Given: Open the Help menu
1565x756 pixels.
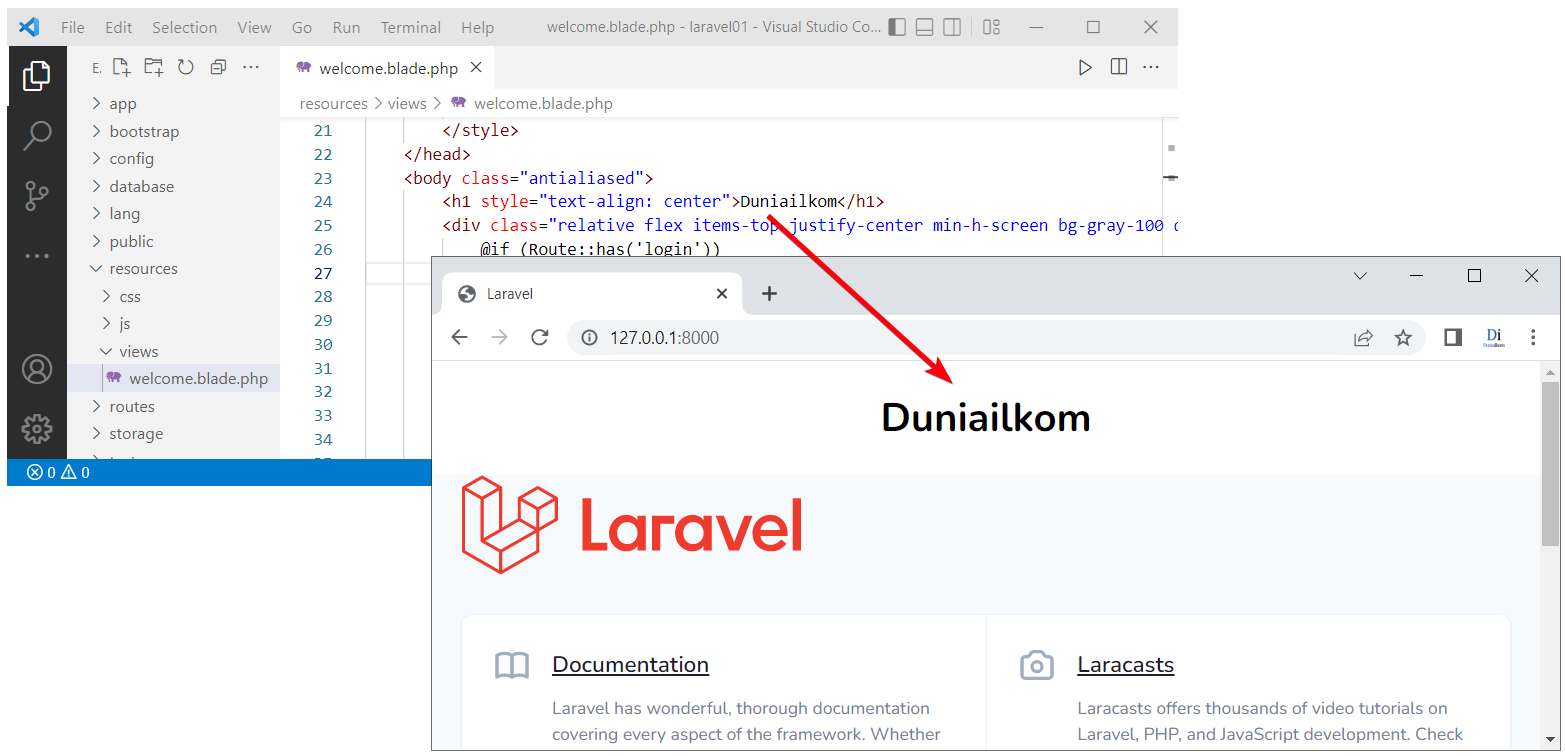Looking at the screenshot, I should [478, 27].
